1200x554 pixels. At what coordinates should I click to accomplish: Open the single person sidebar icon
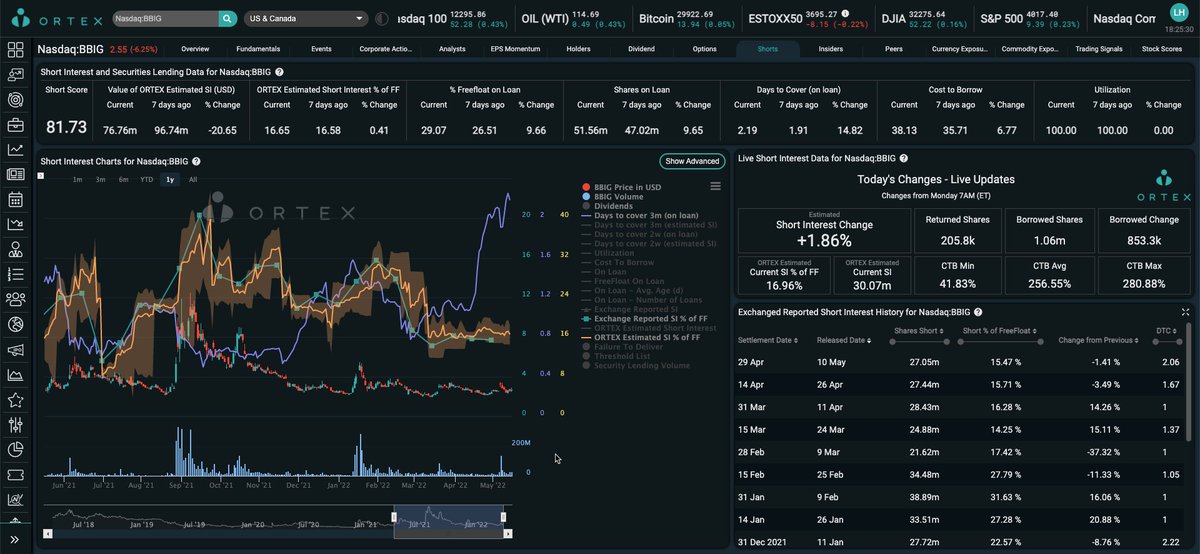(x=15, y=249)
